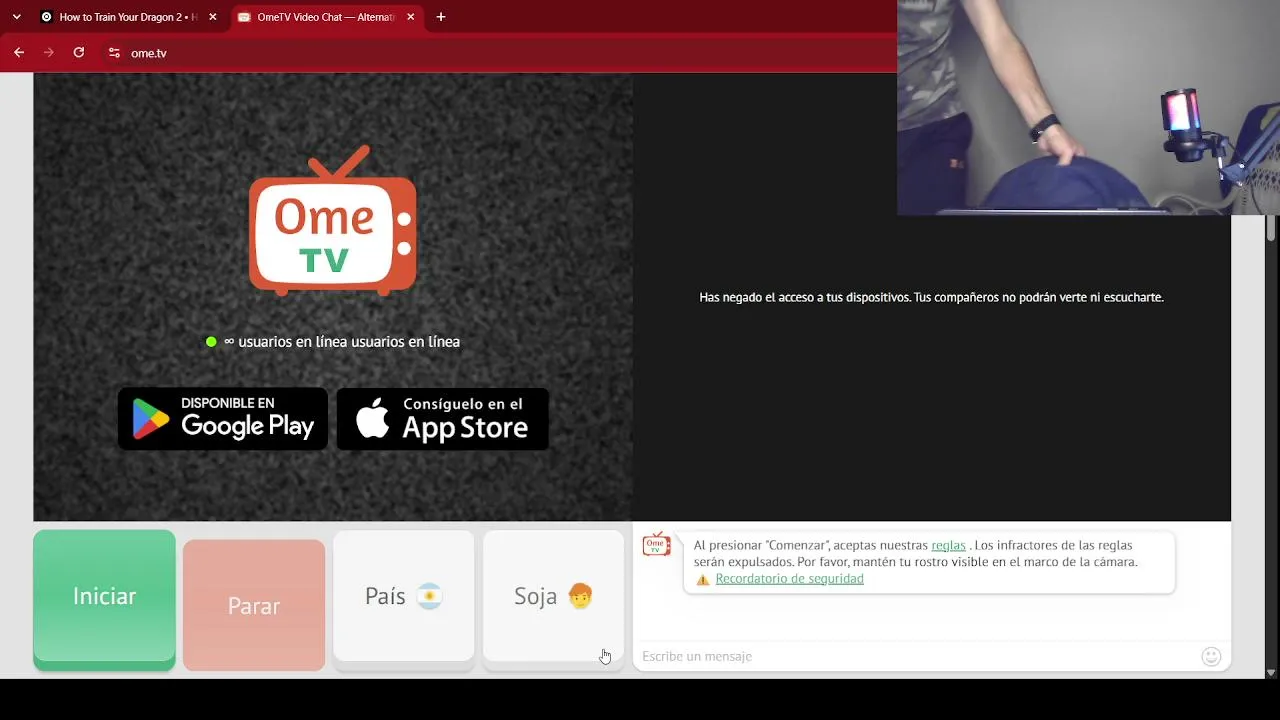Screen dimensions: 1280x720
Task: Open the tab search dropdown arrow
Action: point(16,17)
